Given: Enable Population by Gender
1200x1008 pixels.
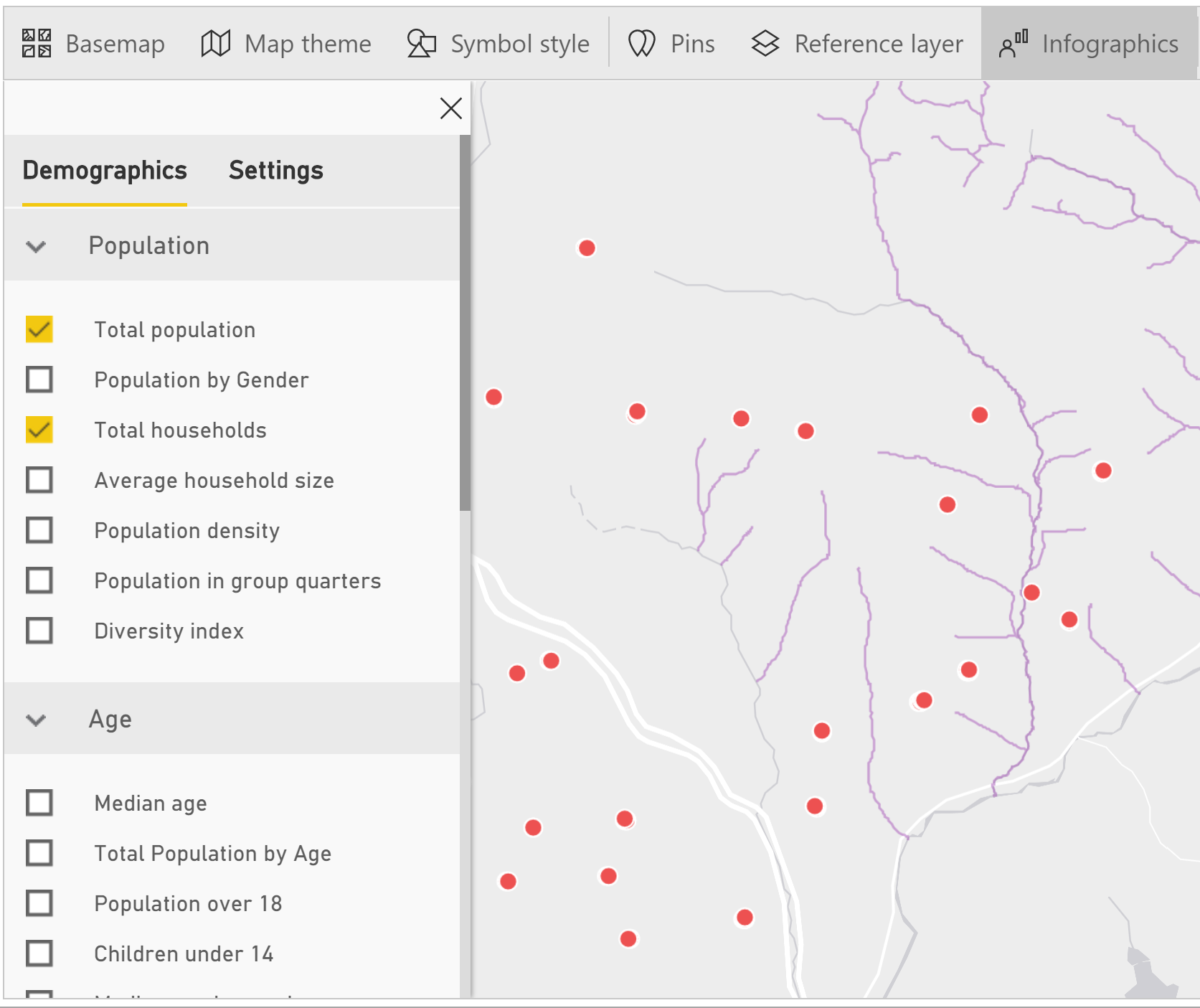Looking at the screenshot, I should click(x=39, y=380).
